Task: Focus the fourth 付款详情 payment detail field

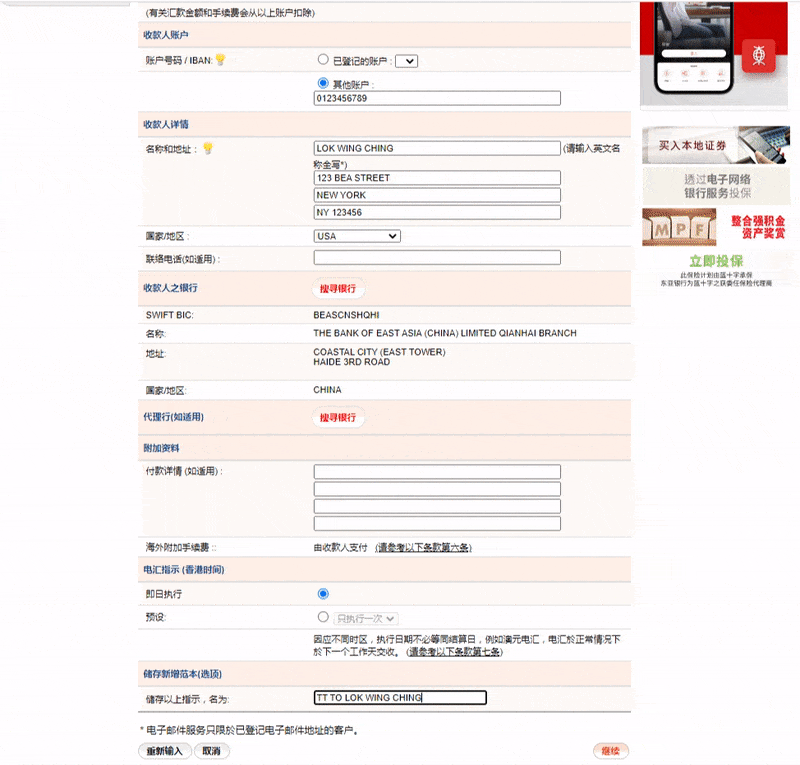Action: pyautogui.click(x=437, y=524)
